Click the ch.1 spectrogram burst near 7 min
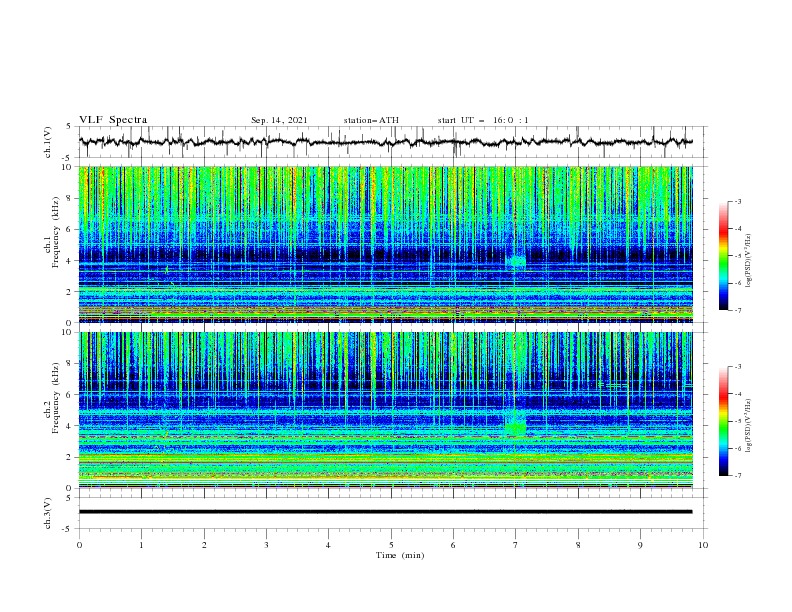Screen dimensions: 792x612 pos(516,262)
